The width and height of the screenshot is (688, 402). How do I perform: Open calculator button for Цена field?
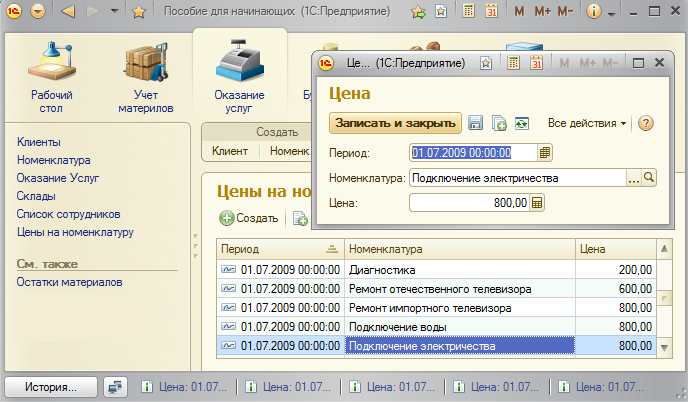(537, 203)
